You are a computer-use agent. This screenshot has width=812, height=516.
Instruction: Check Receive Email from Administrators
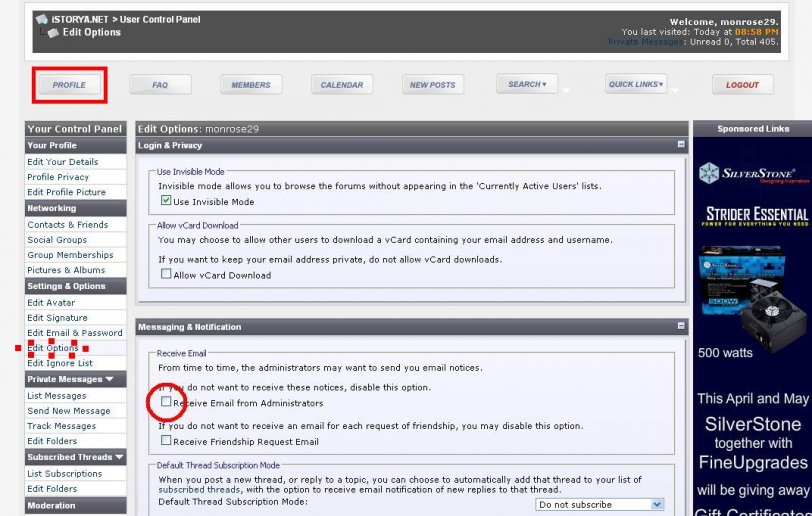point(167,402)
